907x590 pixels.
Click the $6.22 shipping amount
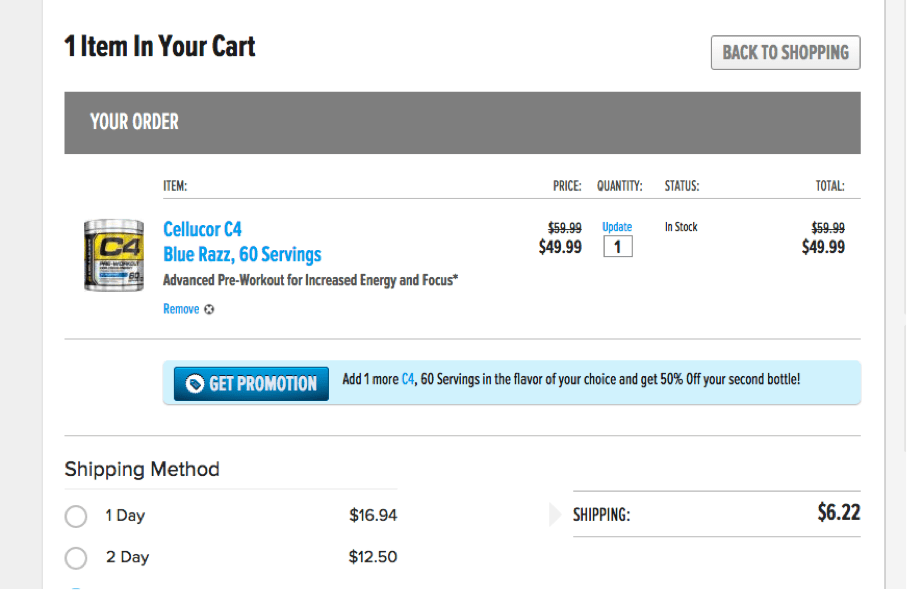coord(839,512)
